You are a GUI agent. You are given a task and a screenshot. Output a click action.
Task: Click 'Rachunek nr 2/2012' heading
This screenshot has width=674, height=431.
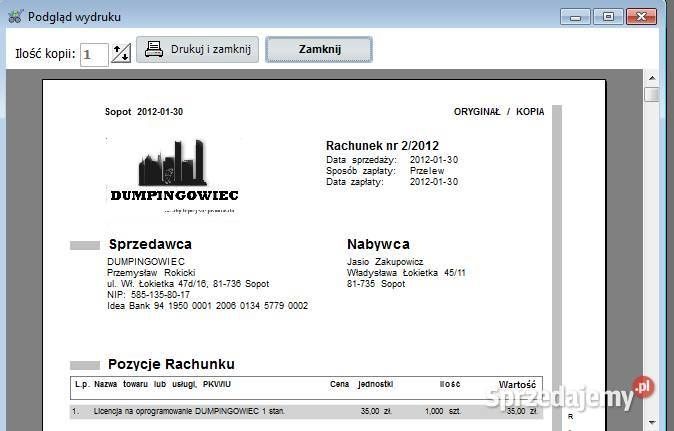click(382, 146)
